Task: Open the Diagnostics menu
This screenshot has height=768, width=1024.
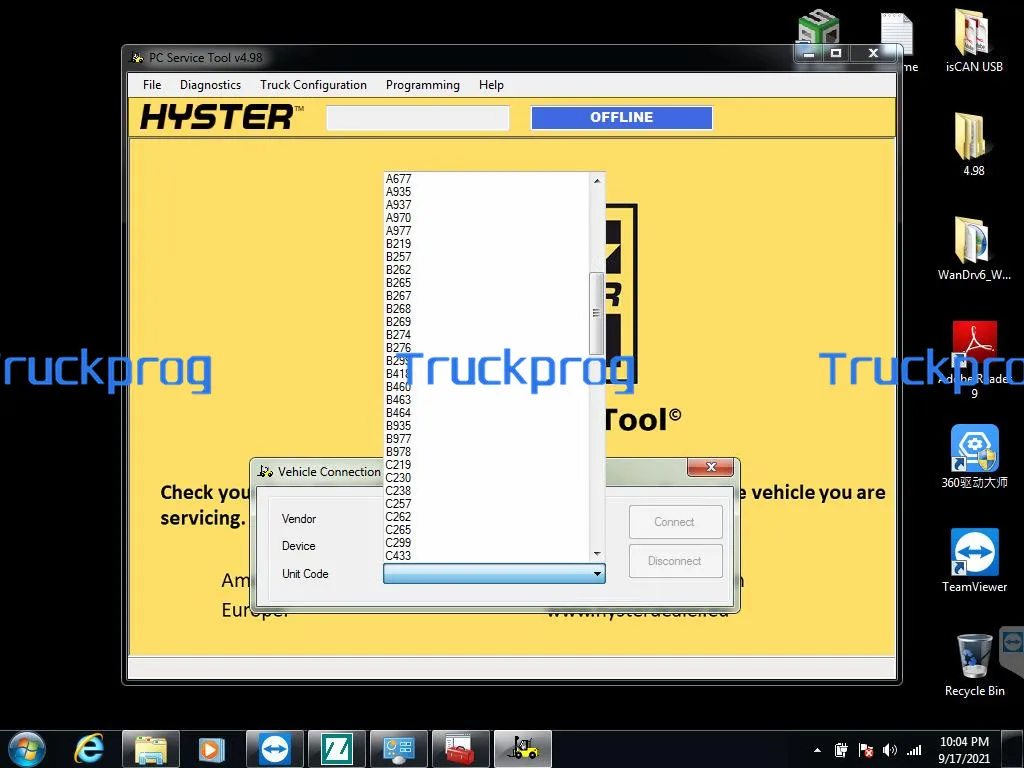Action: [x=210, y=85]
